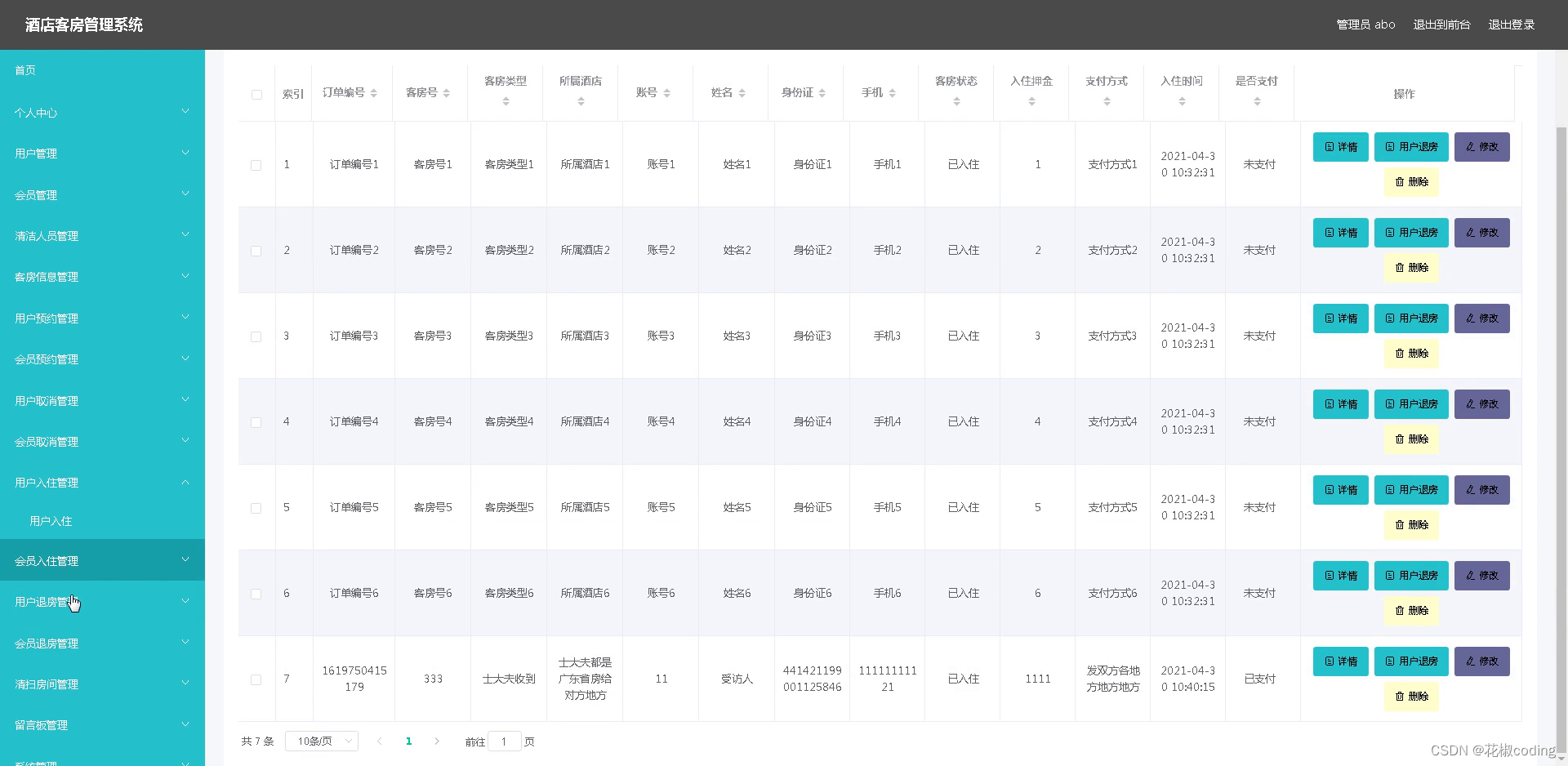This screenshot has width=1568, height=766.
Task: Expand 清洁人员管理 sidebar menu
Action: coord(102,236)
